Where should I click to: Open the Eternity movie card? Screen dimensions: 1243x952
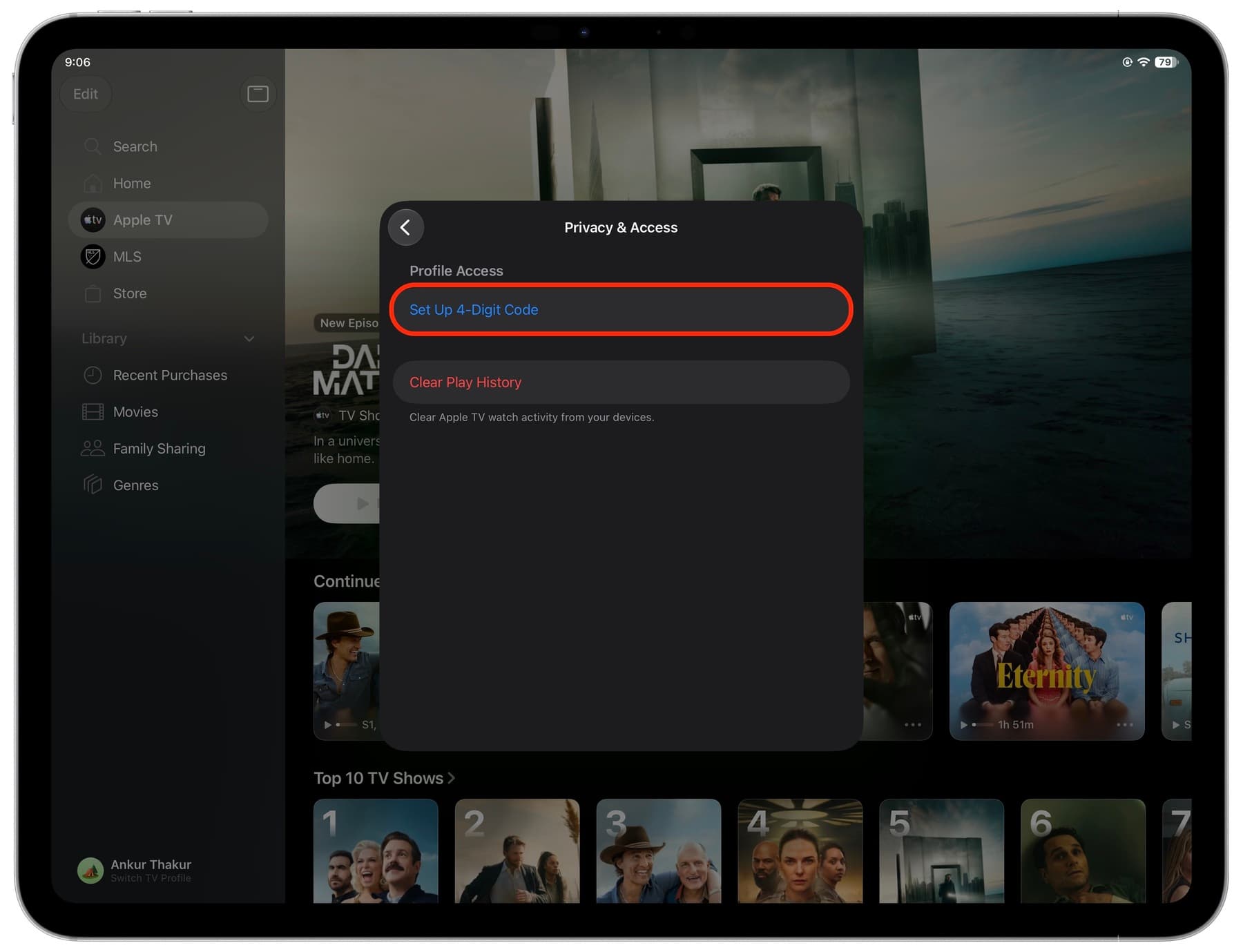1047,671
